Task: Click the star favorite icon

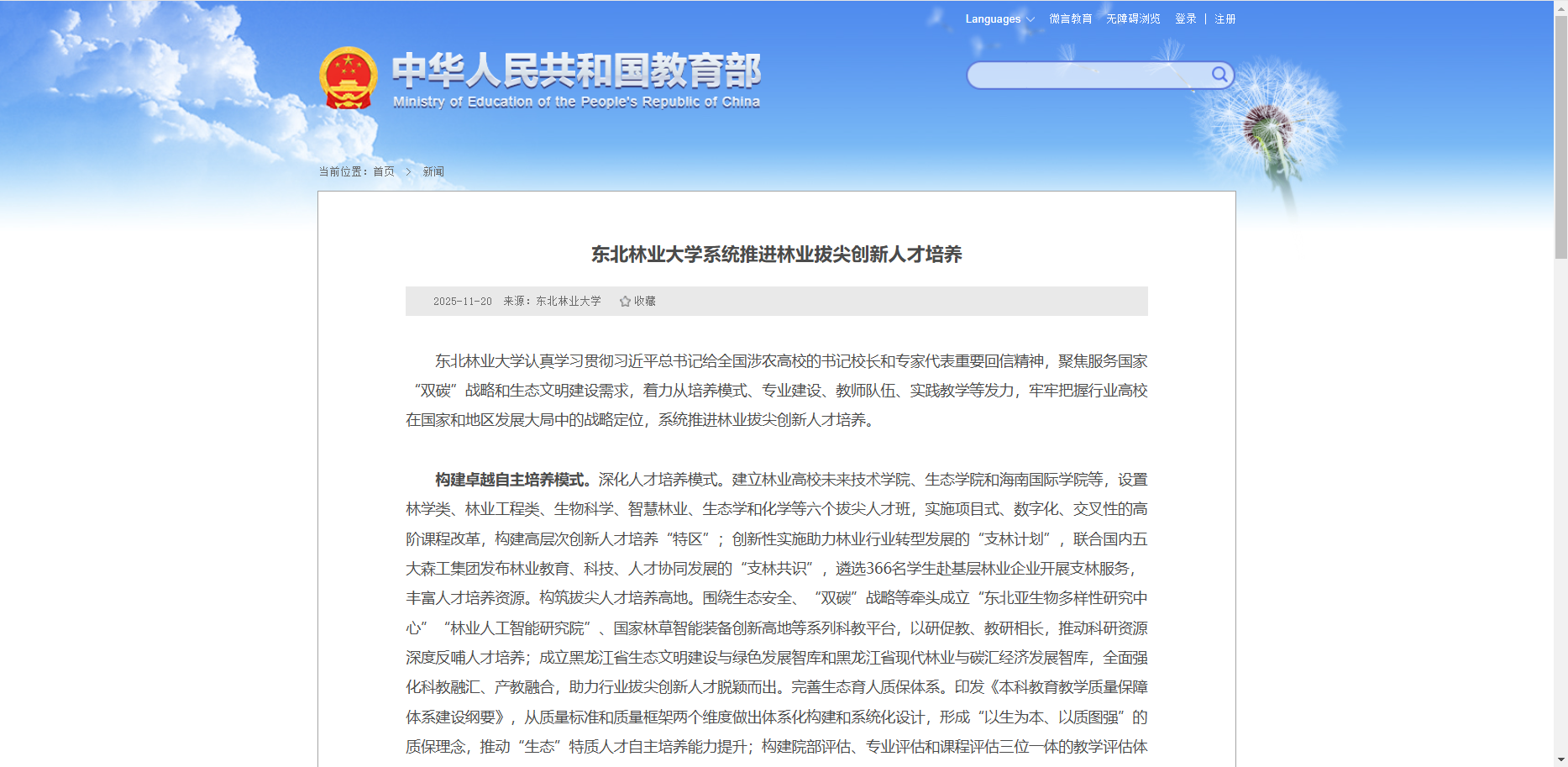Action: (x=625, y=302)
